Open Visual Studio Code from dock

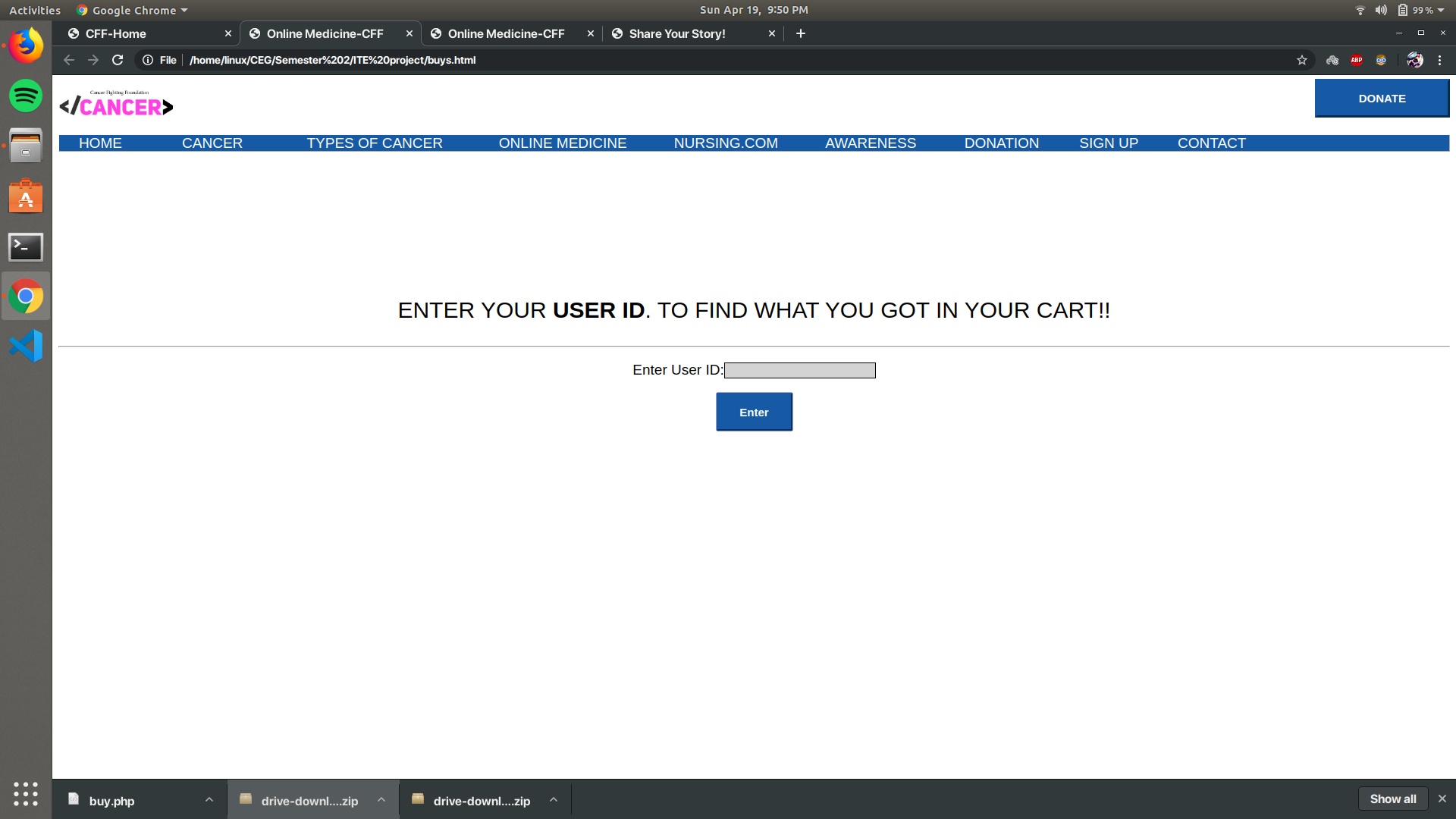click(26, 346)
